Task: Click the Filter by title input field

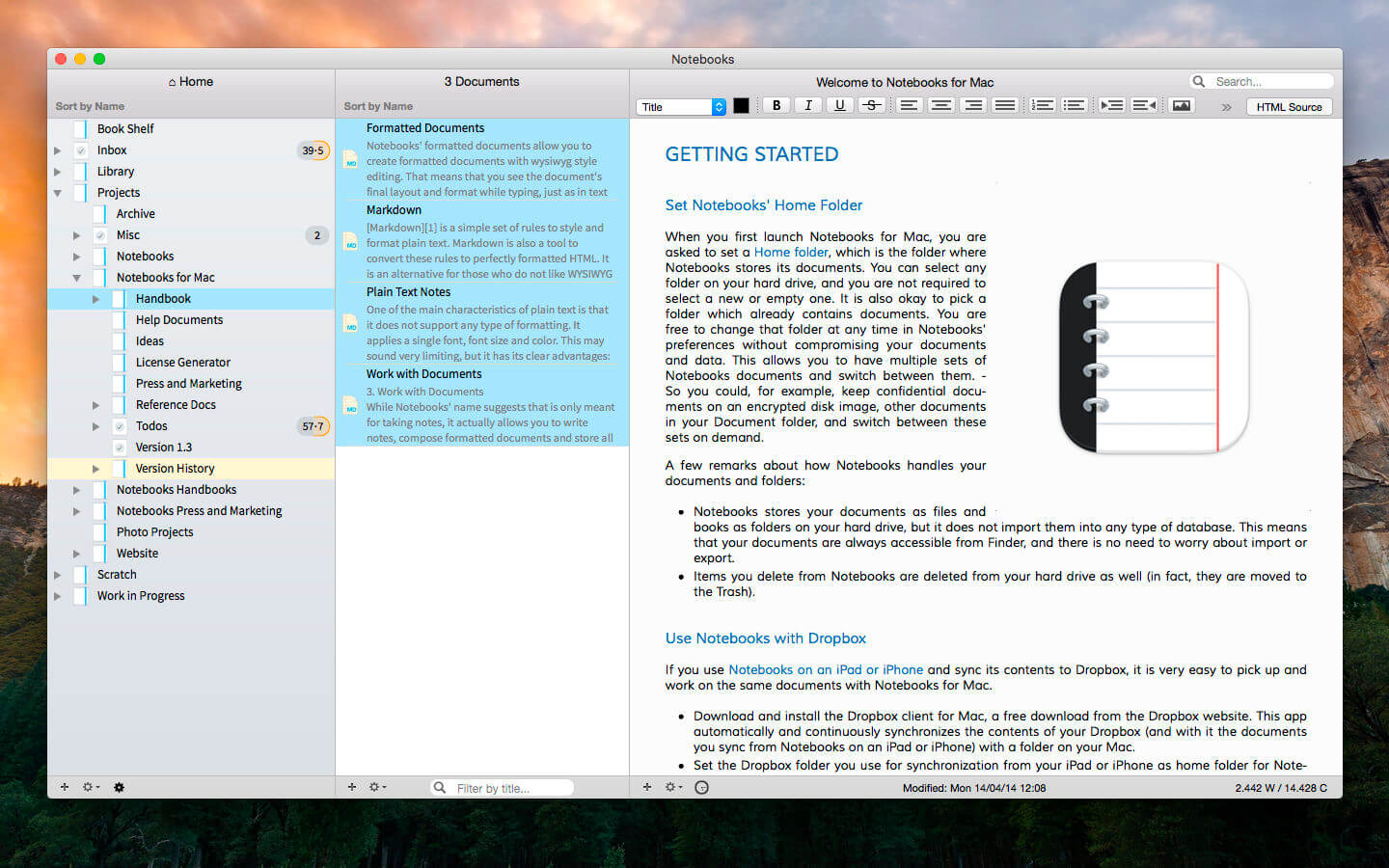Action: (x=502, y=787)
